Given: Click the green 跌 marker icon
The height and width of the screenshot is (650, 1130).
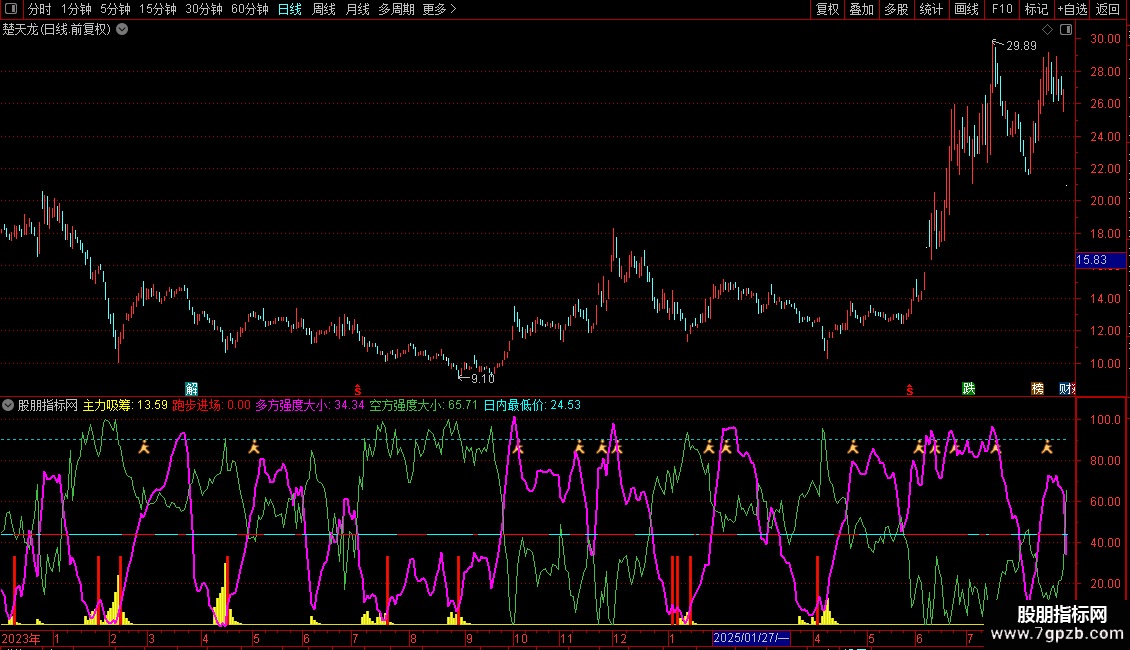Looking at the screenshot, I should [x=968, y=388].
